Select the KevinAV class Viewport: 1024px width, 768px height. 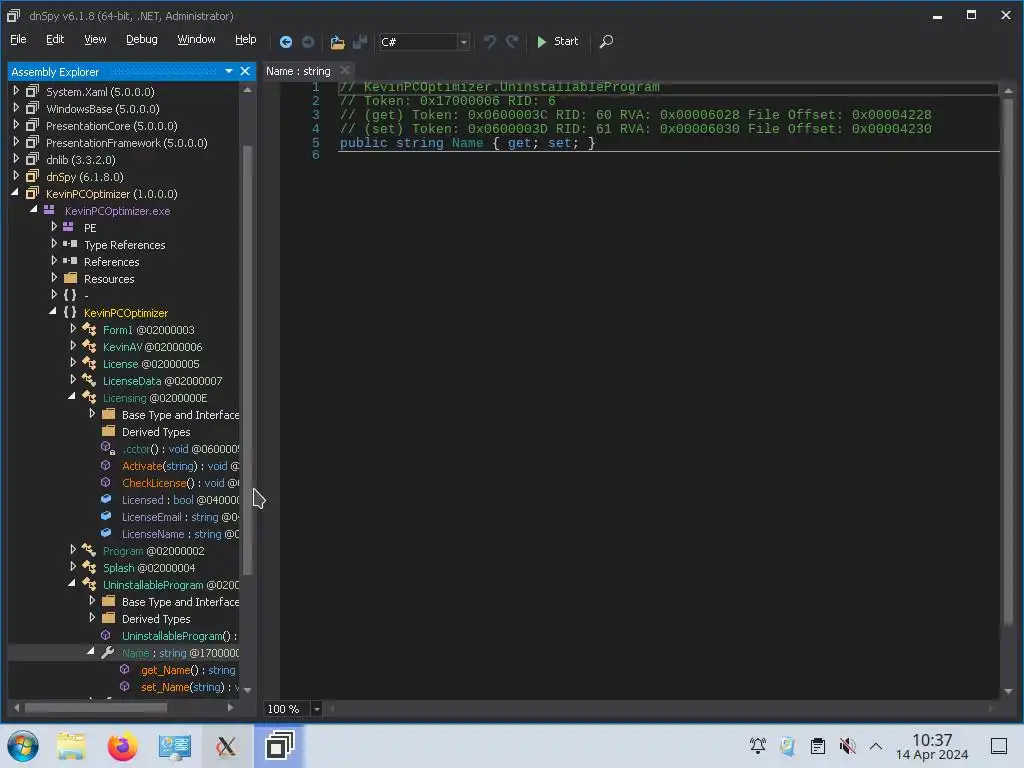[152, 347]
